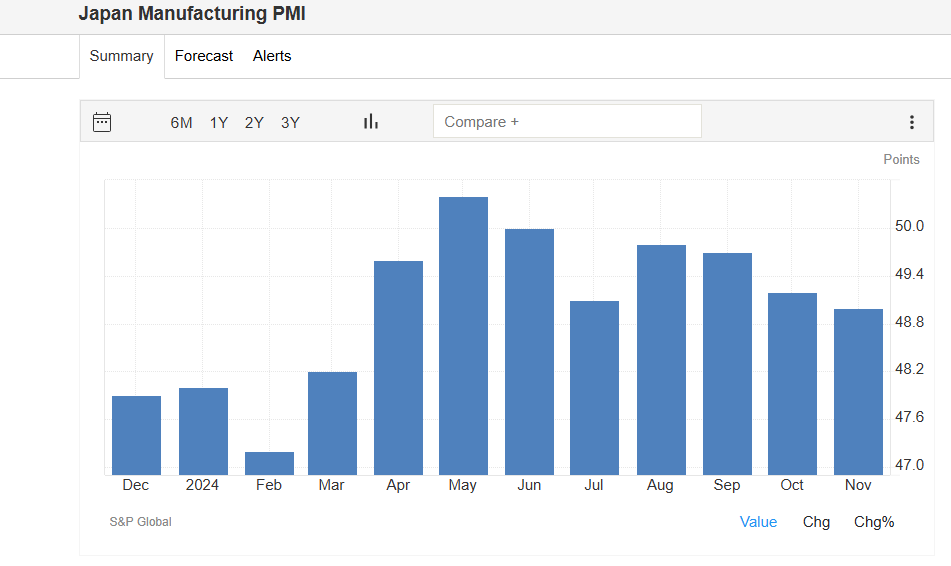Open the three-dot chart options menu
The width and height of the screenshot is (951, 566).
(911, 122)
